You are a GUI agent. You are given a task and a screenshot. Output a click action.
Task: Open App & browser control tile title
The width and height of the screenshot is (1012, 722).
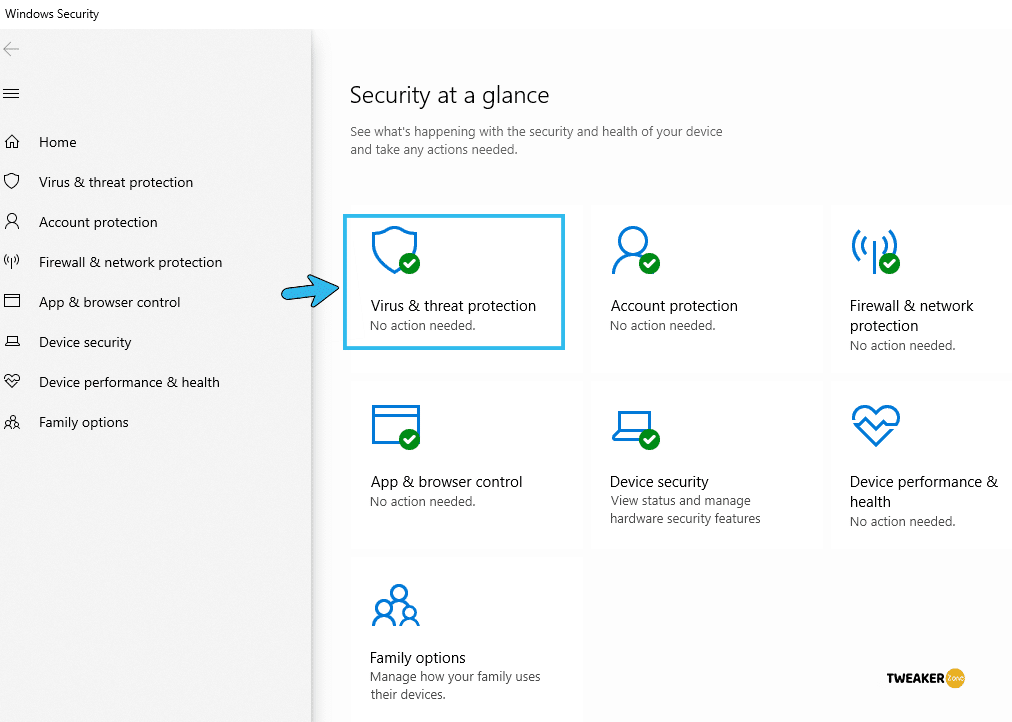(x=446, y=482)
